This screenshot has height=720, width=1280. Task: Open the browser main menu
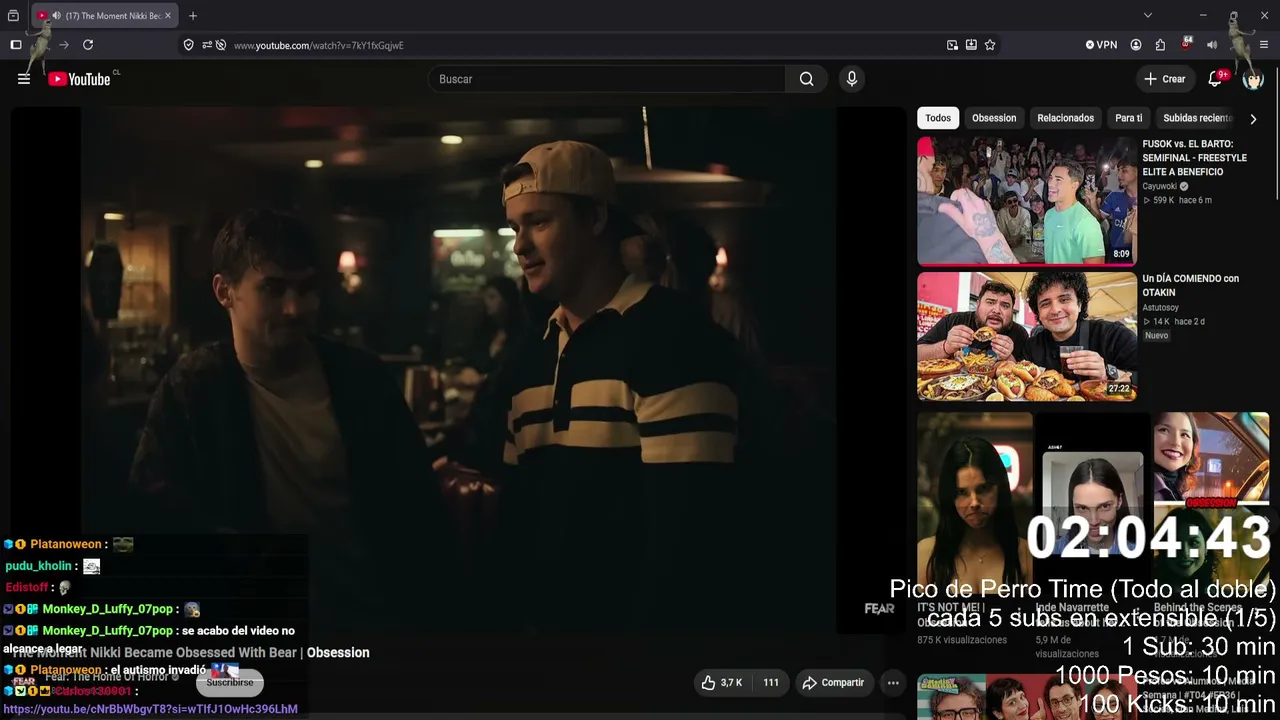pyautogui.click(x=1264, y=45)
